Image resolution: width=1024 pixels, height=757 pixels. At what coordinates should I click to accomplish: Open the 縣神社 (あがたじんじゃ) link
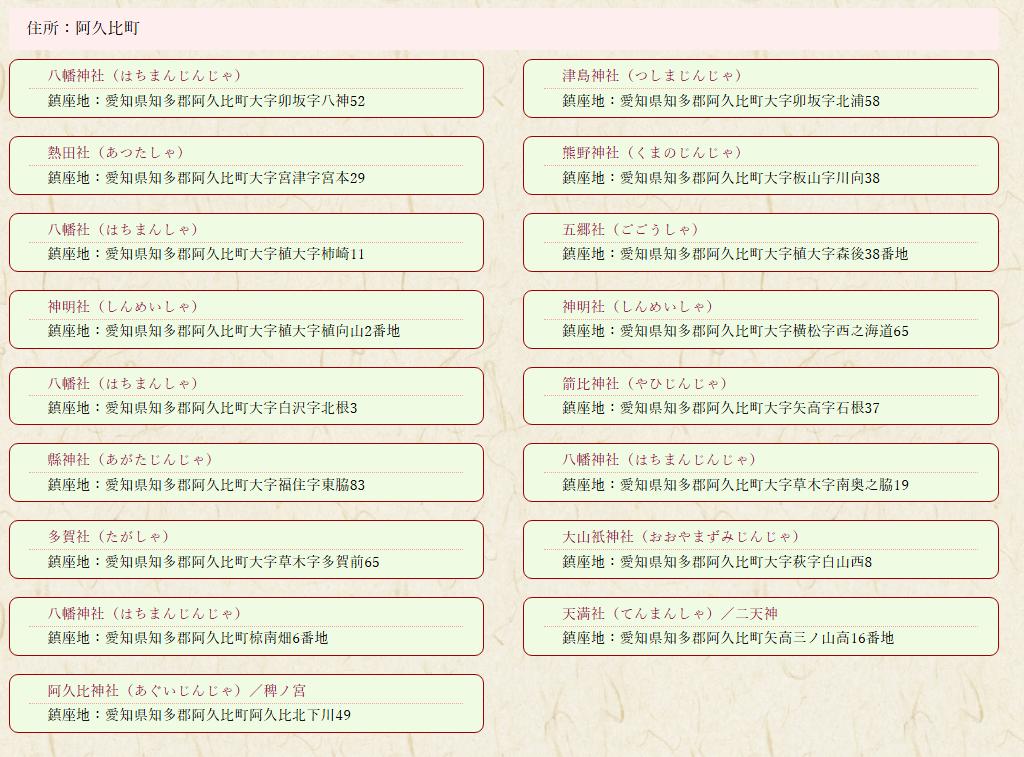click(130, 459)
